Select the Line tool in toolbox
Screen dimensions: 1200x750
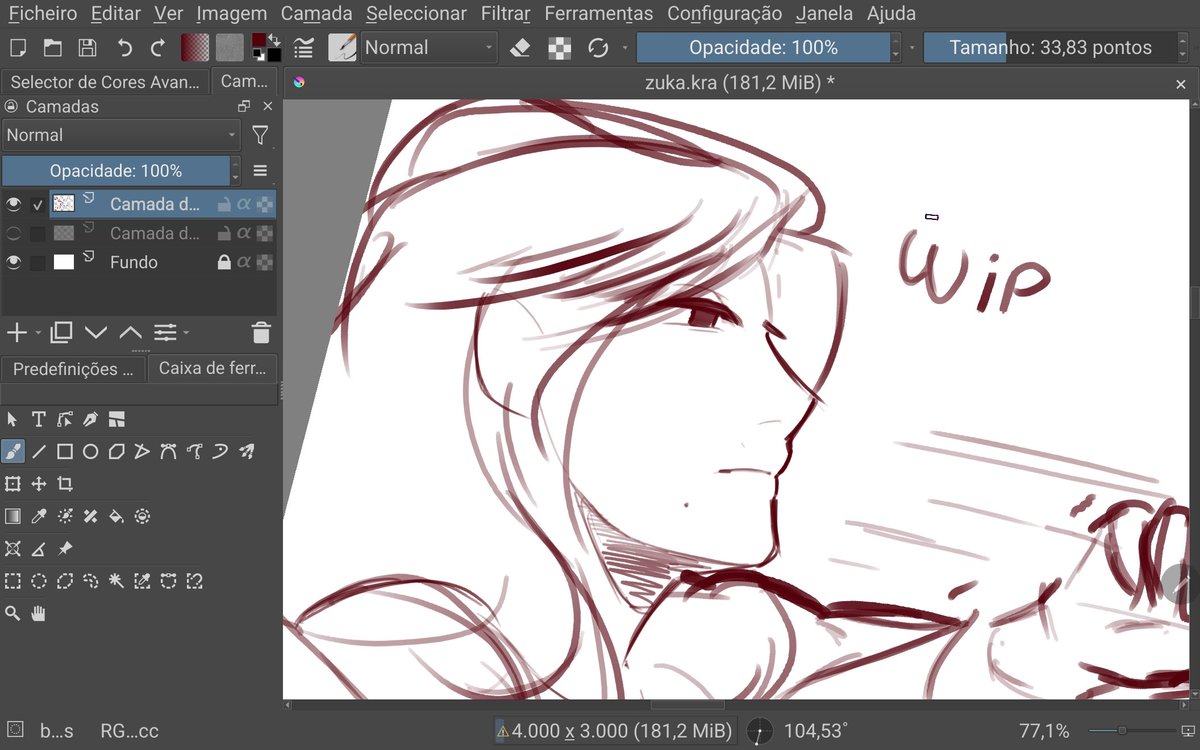click(39, 452)
